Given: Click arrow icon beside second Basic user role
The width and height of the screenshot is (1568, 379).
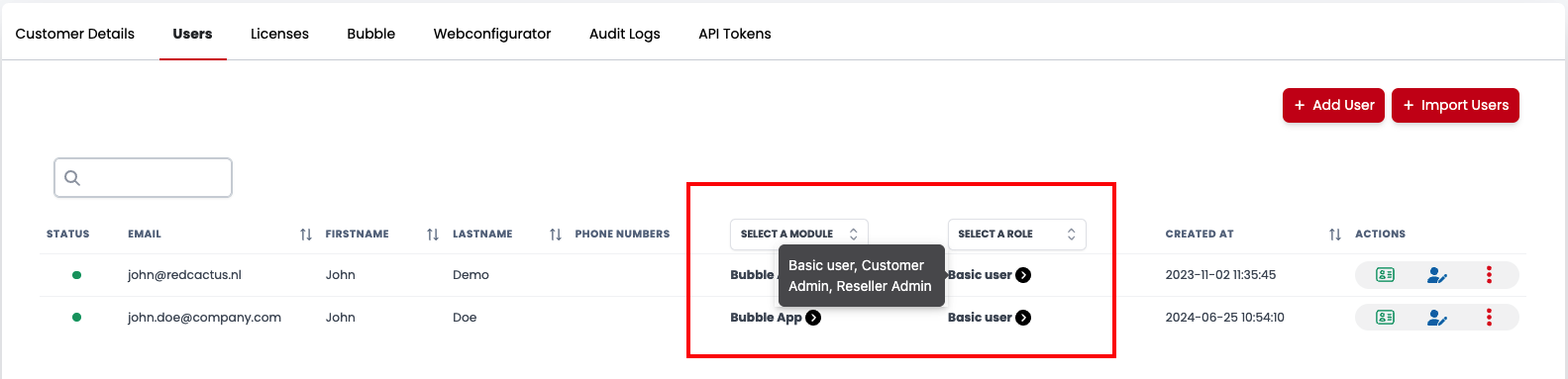Looking at the screenshot, I should (1023, 318).
